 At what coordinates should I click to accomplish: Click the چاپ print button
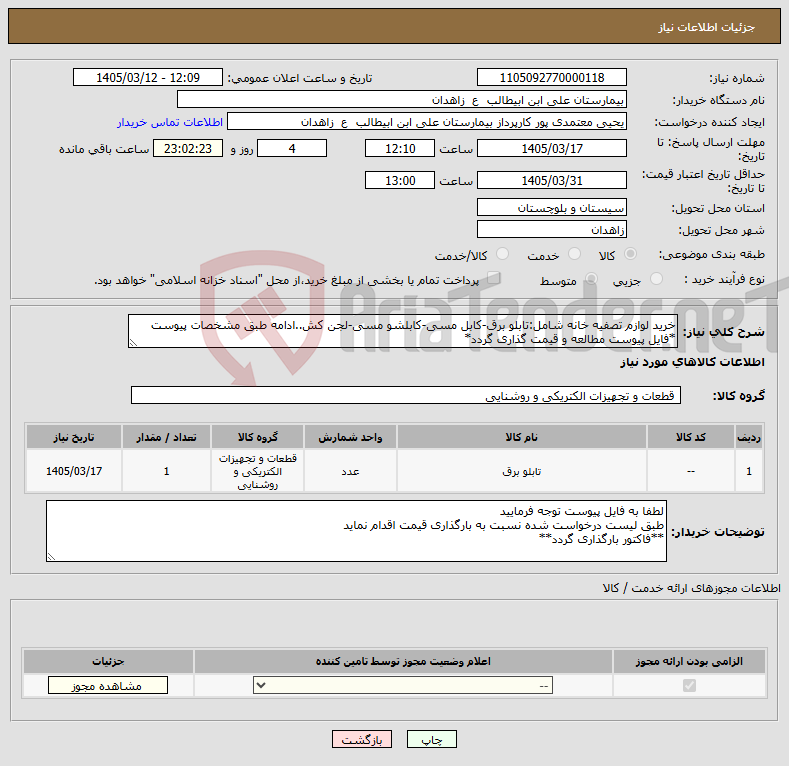432,739
